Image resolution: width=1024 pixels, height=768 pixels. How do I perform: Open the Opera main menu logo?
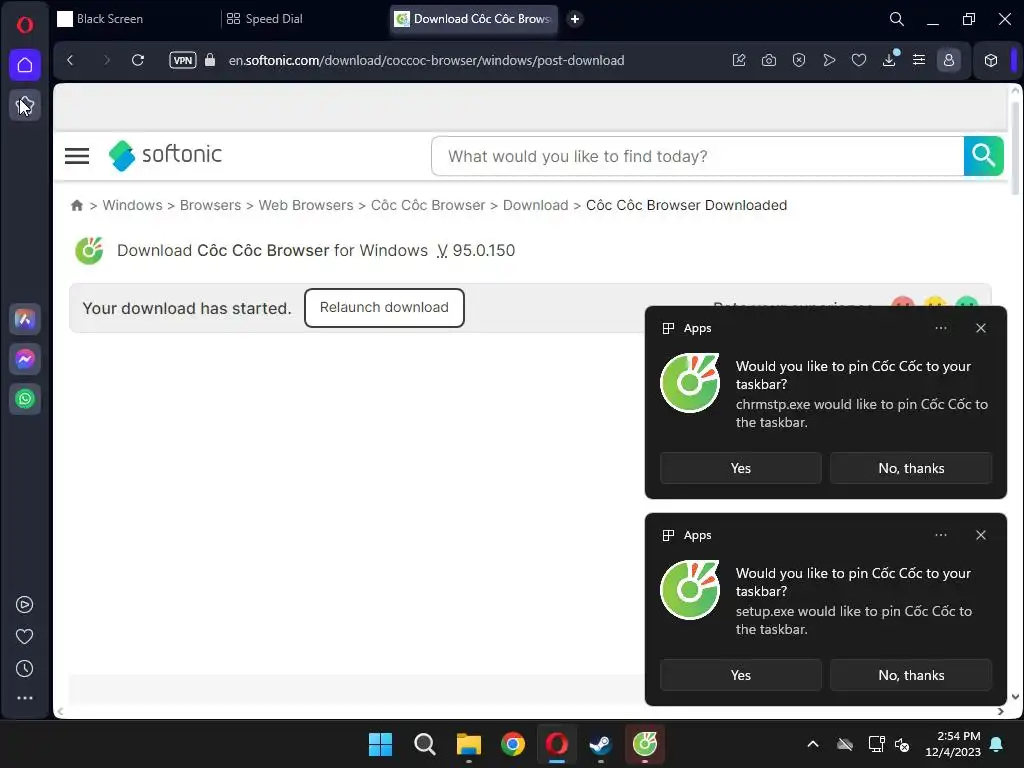25,25
